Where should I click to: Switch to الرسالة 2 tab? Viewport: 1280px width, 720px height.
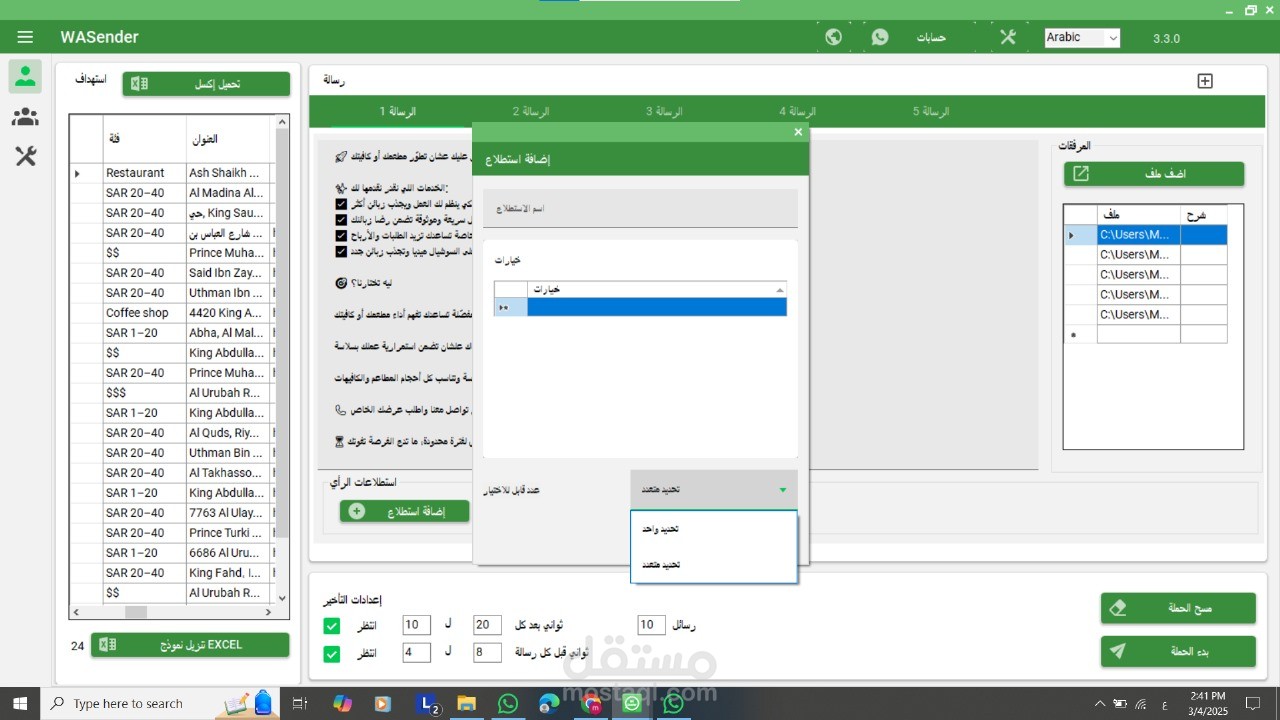531,112
